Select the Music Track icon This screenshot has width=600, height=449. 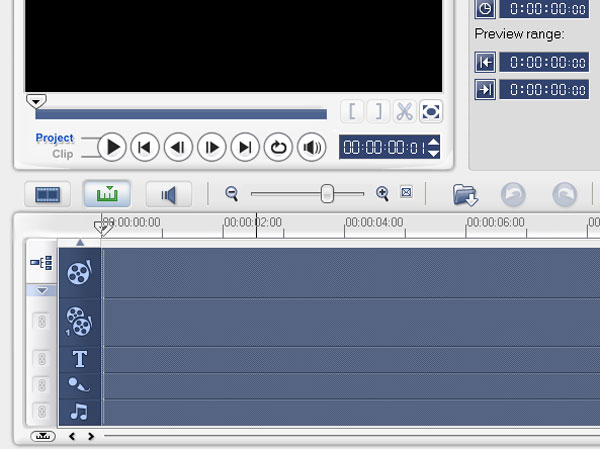pyautogui.click(x=80, y=412)
